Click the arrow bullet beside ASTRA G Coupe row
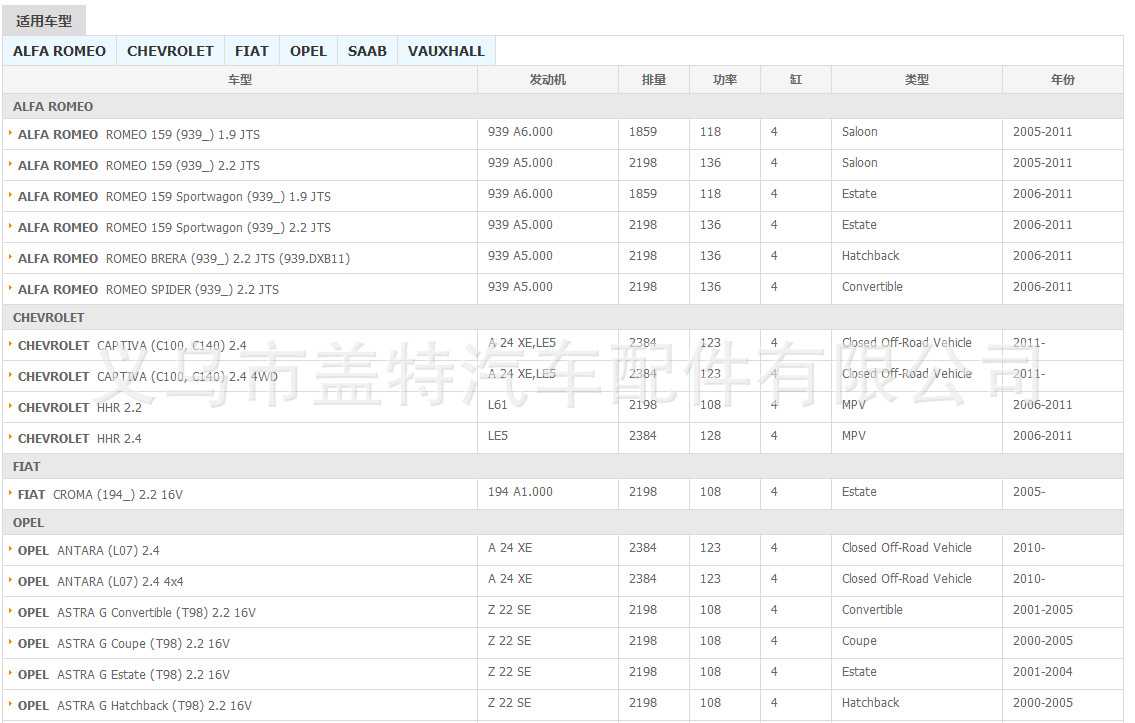 [10, 642]
